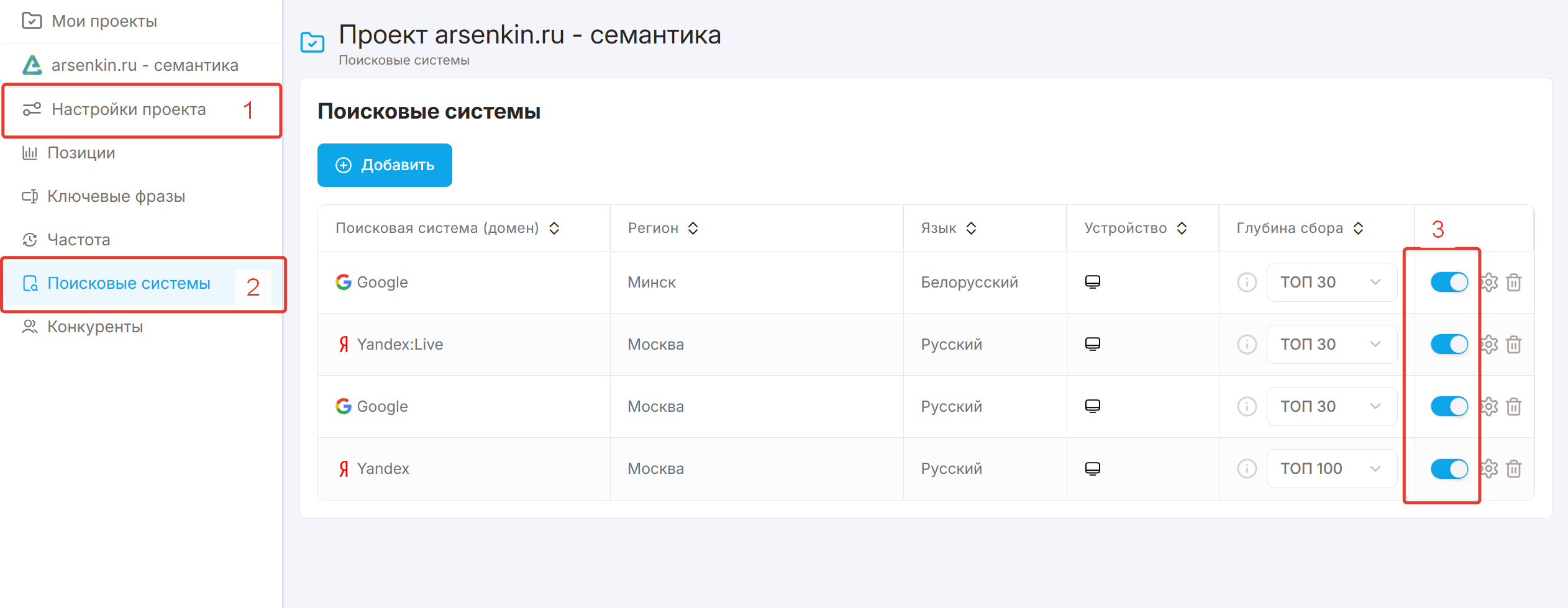
Task: Click the trash icon in the Yandex ТОП 100 row
Action: coord(1514,469)
